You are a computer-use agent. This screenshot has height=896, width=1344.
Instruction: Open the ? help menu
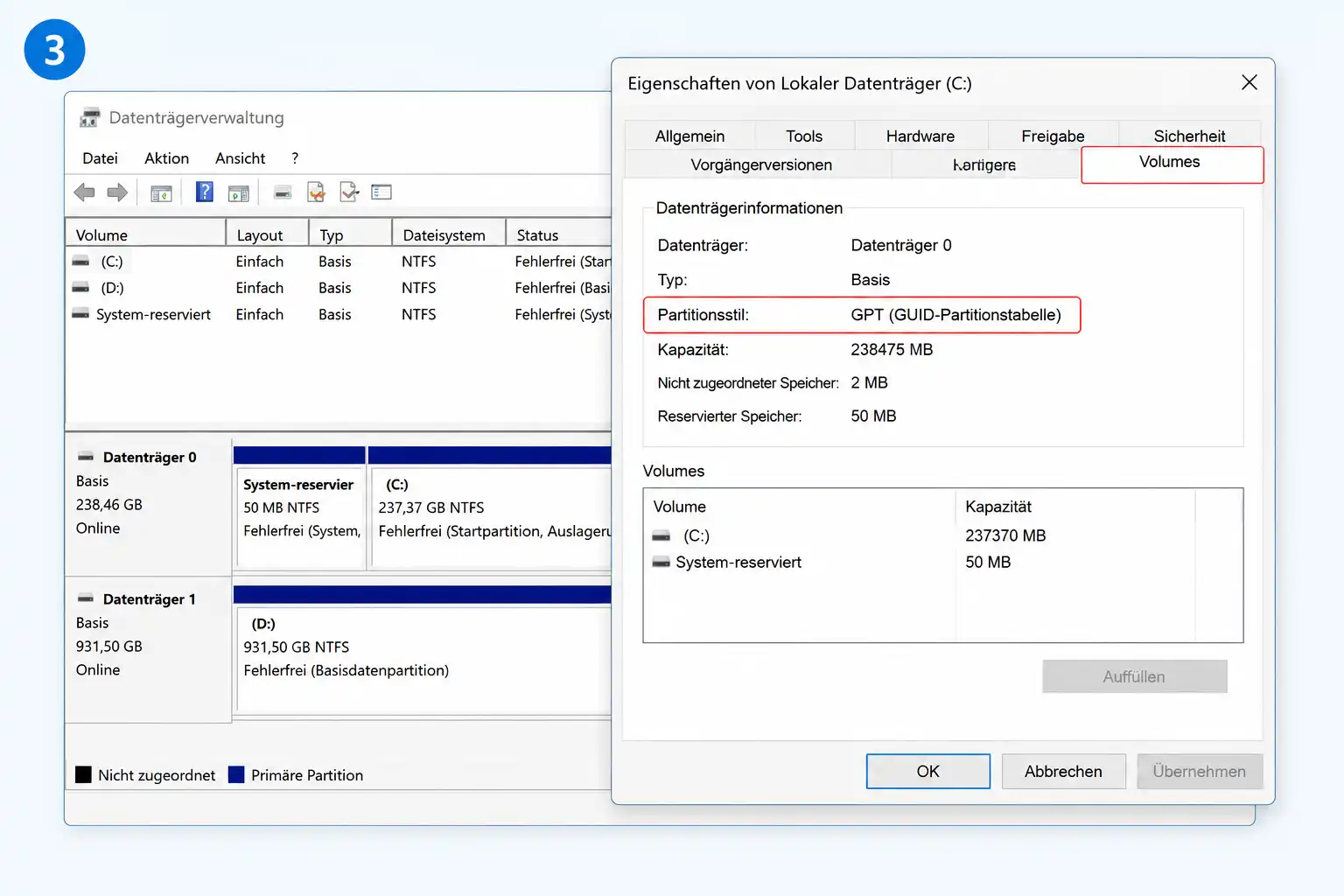295,158
